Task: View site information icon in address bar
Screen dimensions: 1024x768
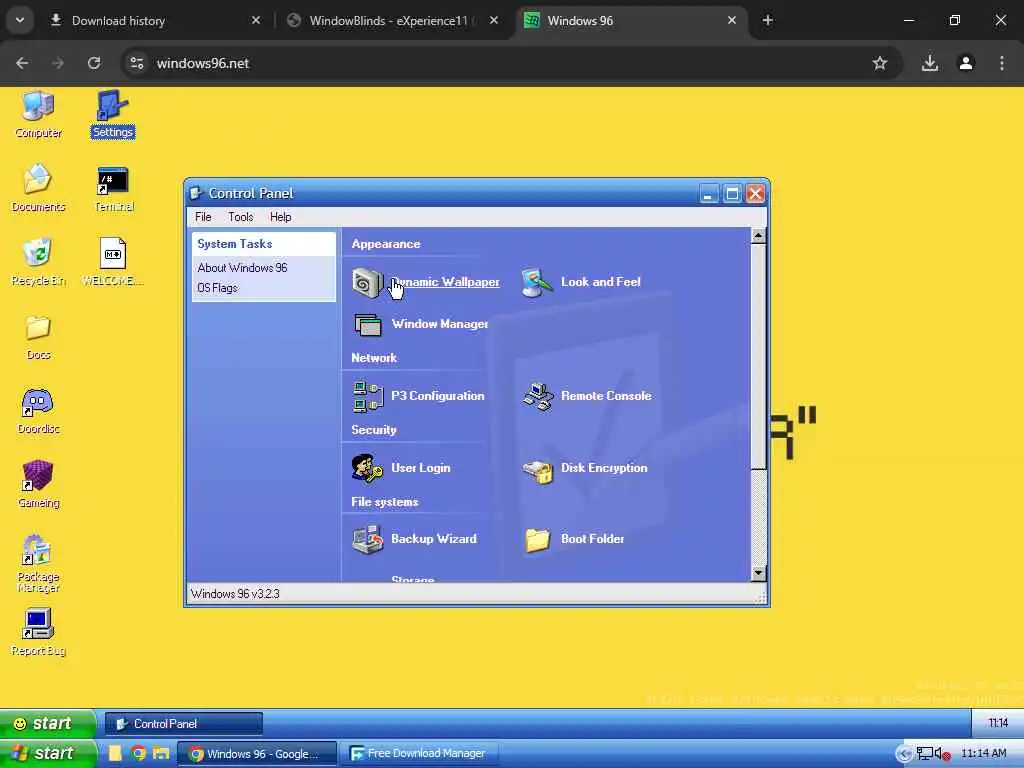Action: tap(136, 63)
